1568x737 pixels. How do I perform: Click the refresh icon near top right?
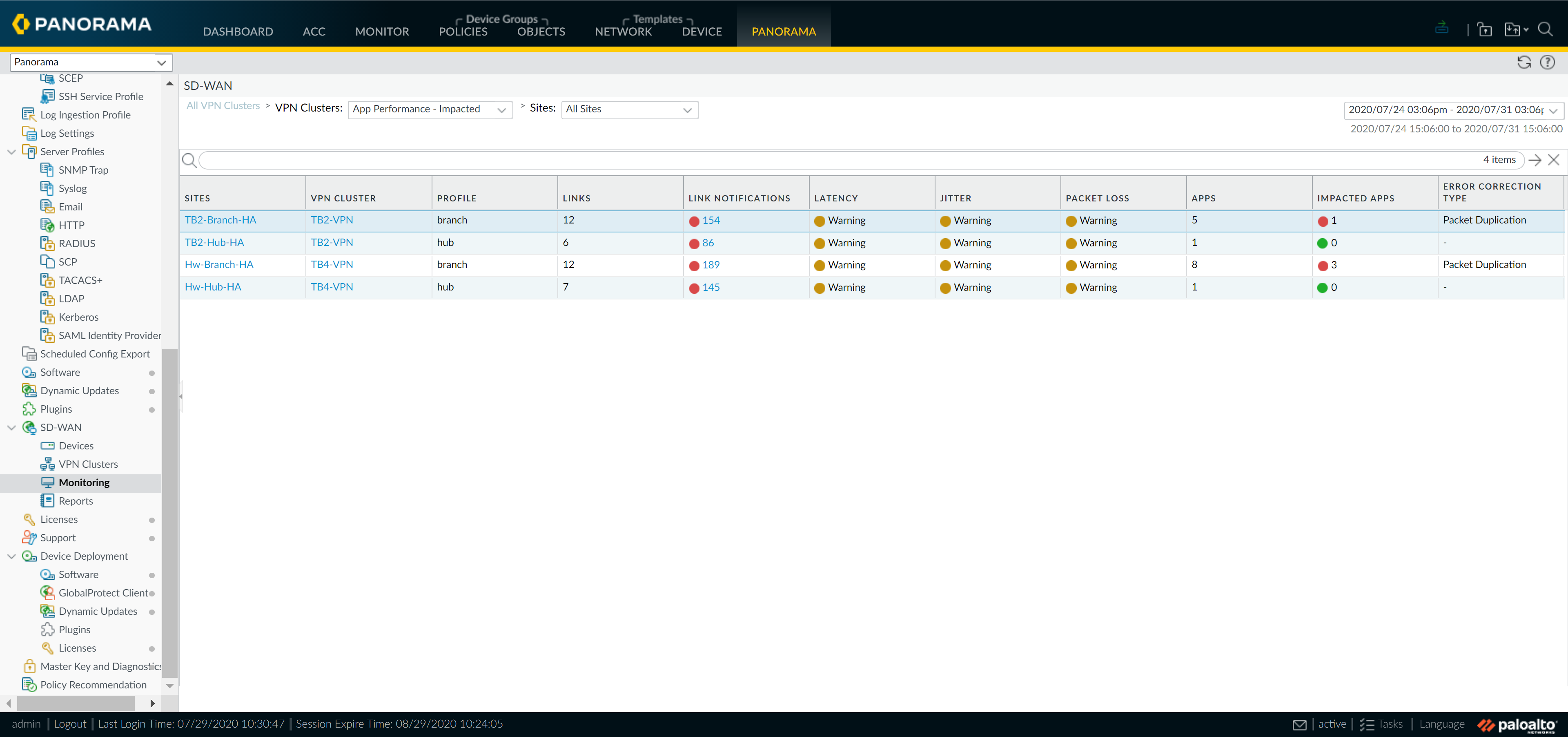point(1523,62)
